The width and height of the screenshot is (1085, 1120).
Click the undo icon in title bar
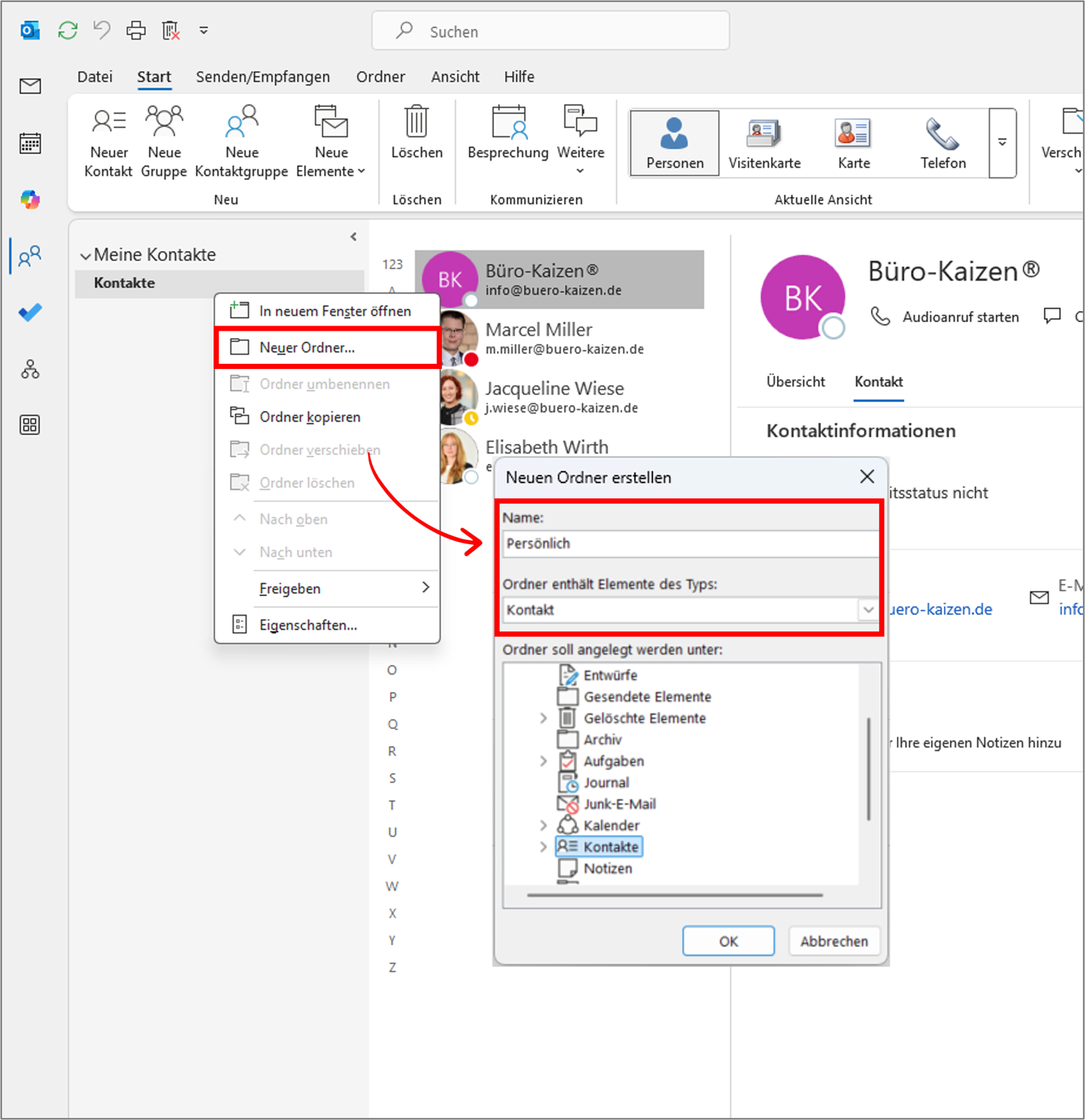pos(102,30)
